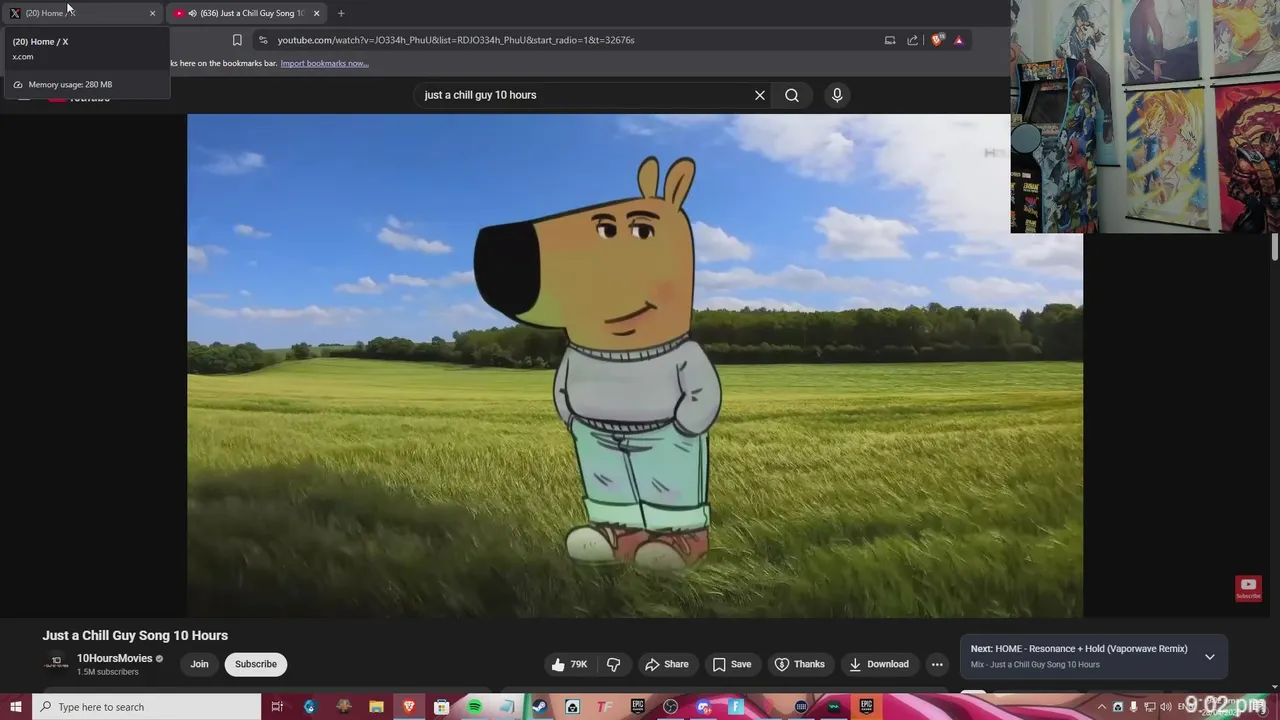This screenshot has height=720, width=1280.
Task: Open the Windows Start menu
Action: (x=16, y=707)
